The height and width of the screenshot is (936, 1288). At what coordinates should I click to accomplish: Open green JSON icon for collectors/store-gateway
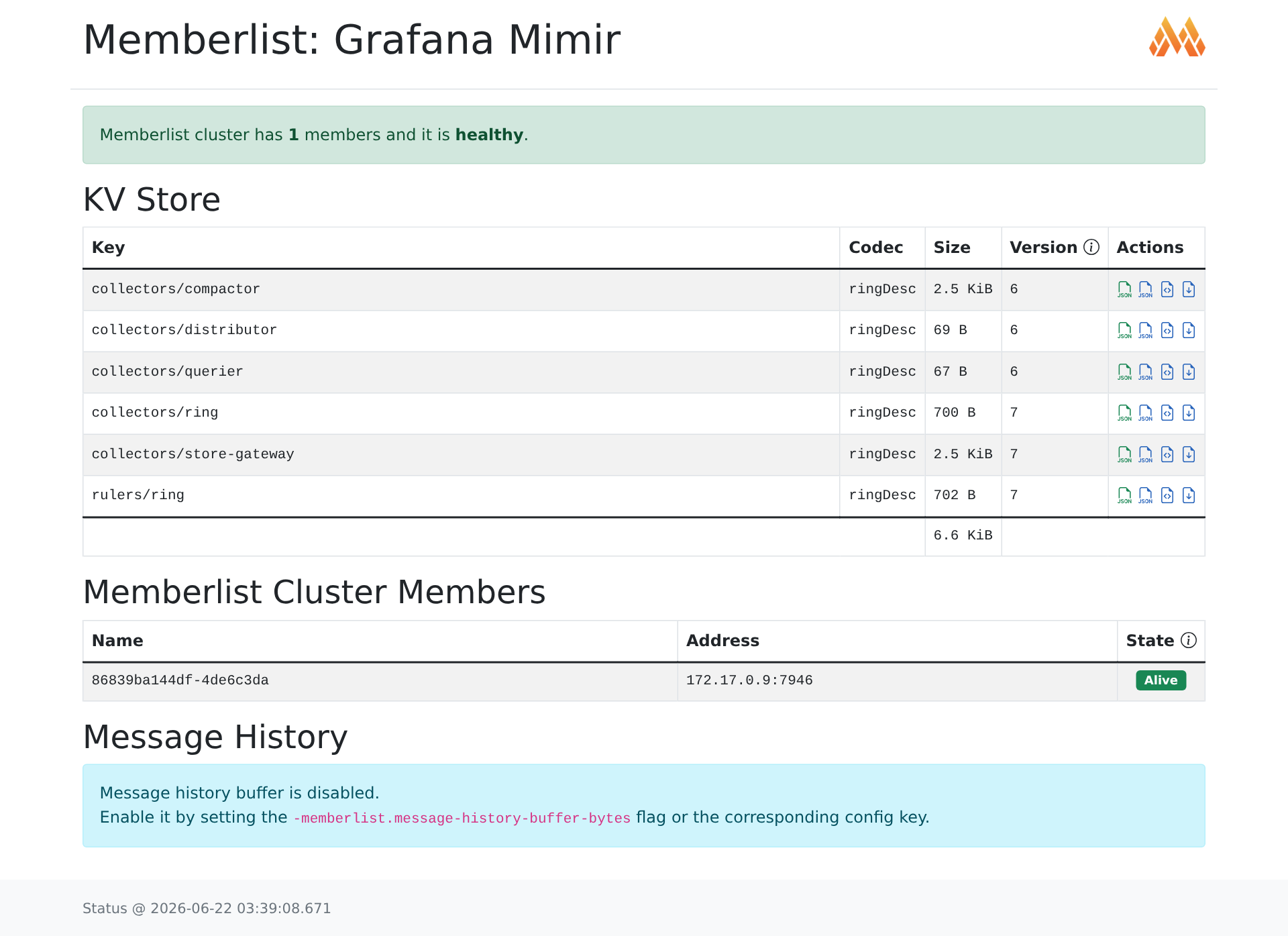click(x=1124, y=454)
